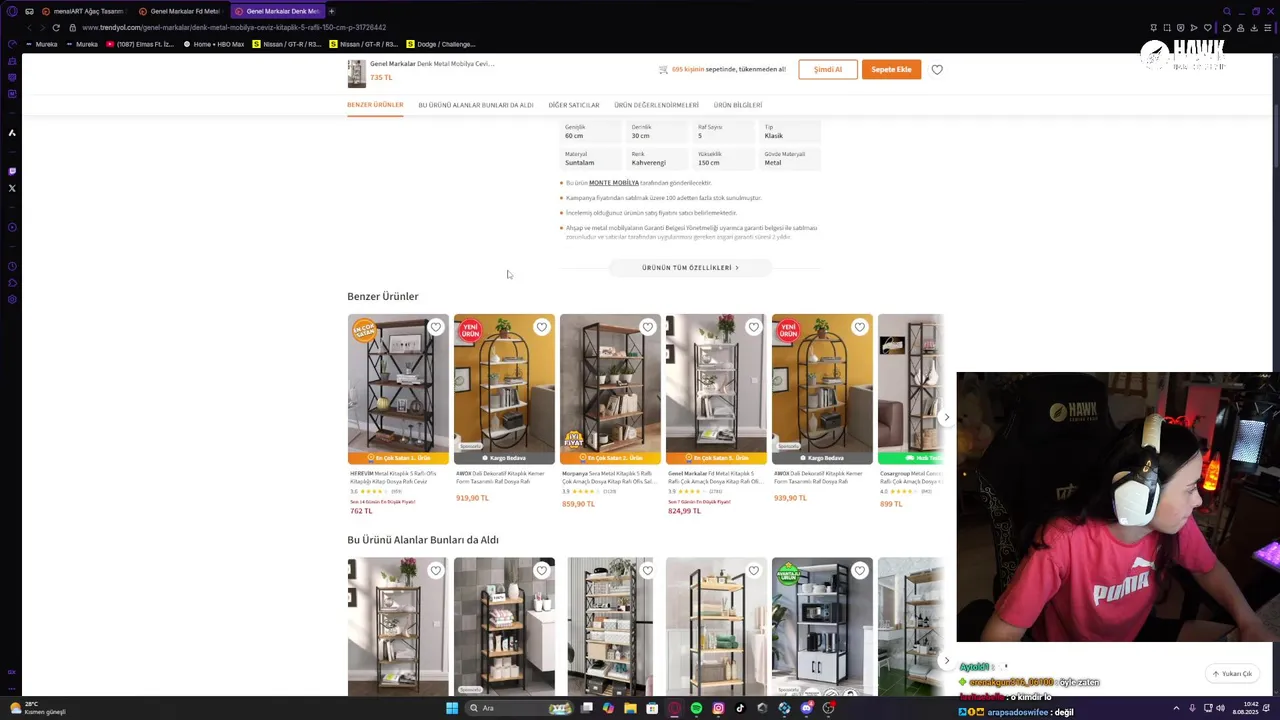Click the volume icon in system tray
The width and height of the screenshot is (1280, 720).
[x=1220, y=708]
